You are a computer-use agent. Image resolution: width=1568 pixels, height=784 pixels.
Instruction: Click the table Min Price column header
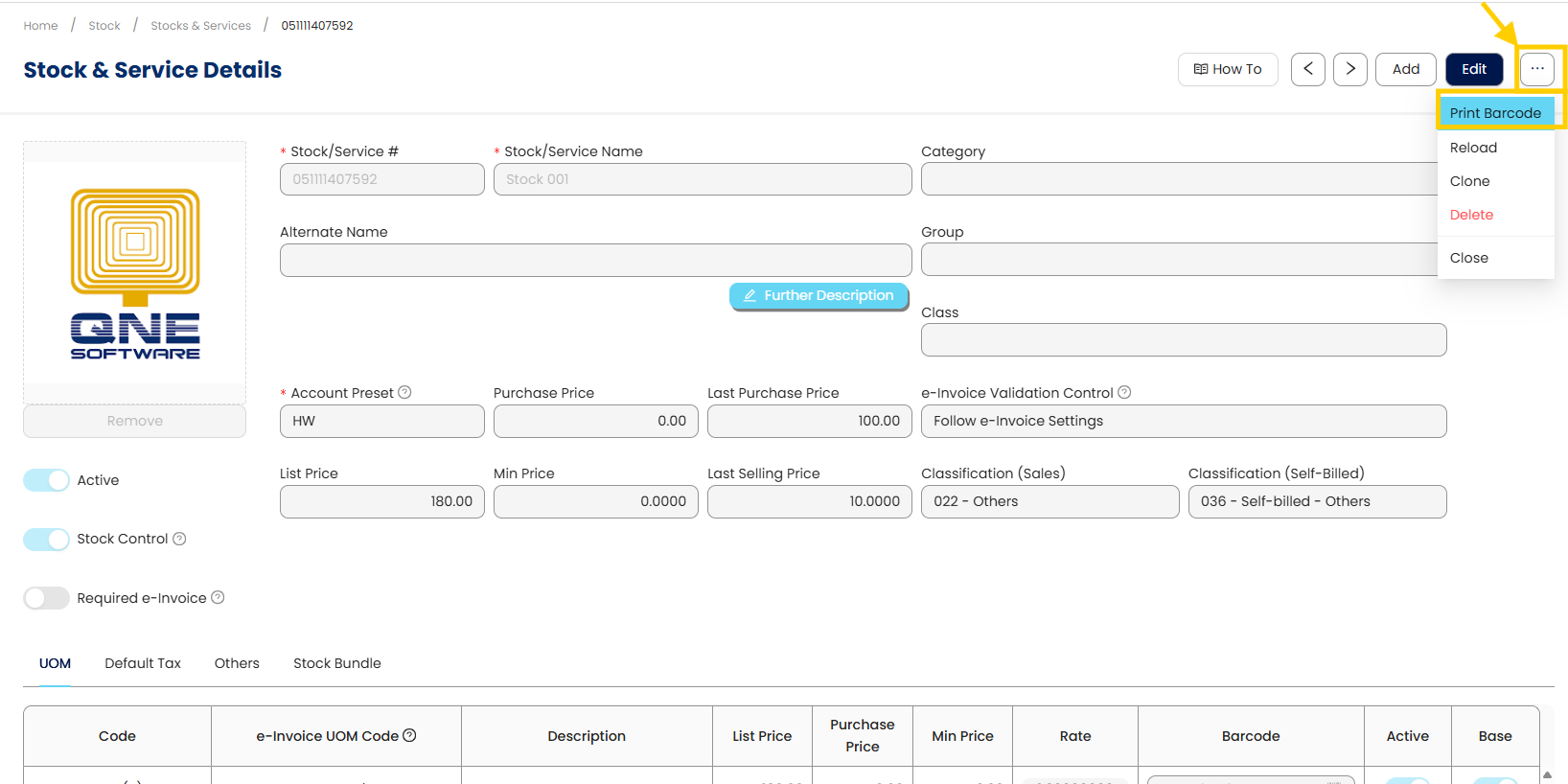pyautogui.click(x=962, y=736)
